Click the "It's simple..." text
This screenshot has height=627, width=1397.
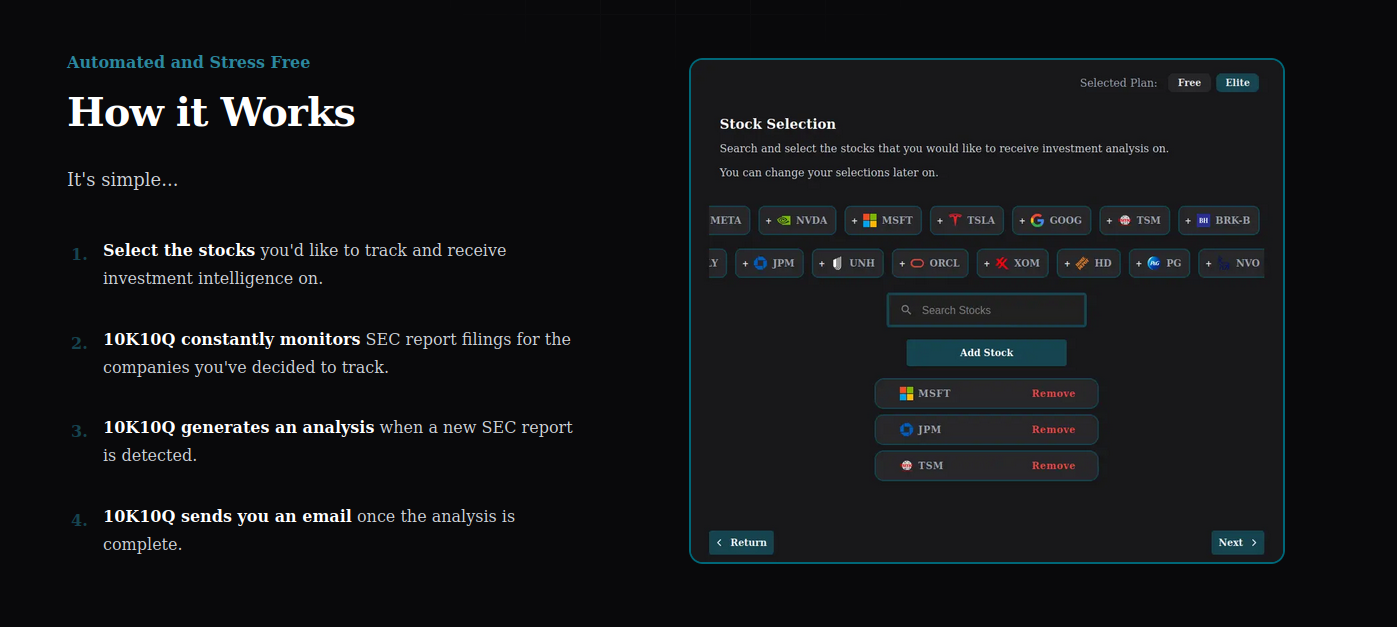[123, 180]
